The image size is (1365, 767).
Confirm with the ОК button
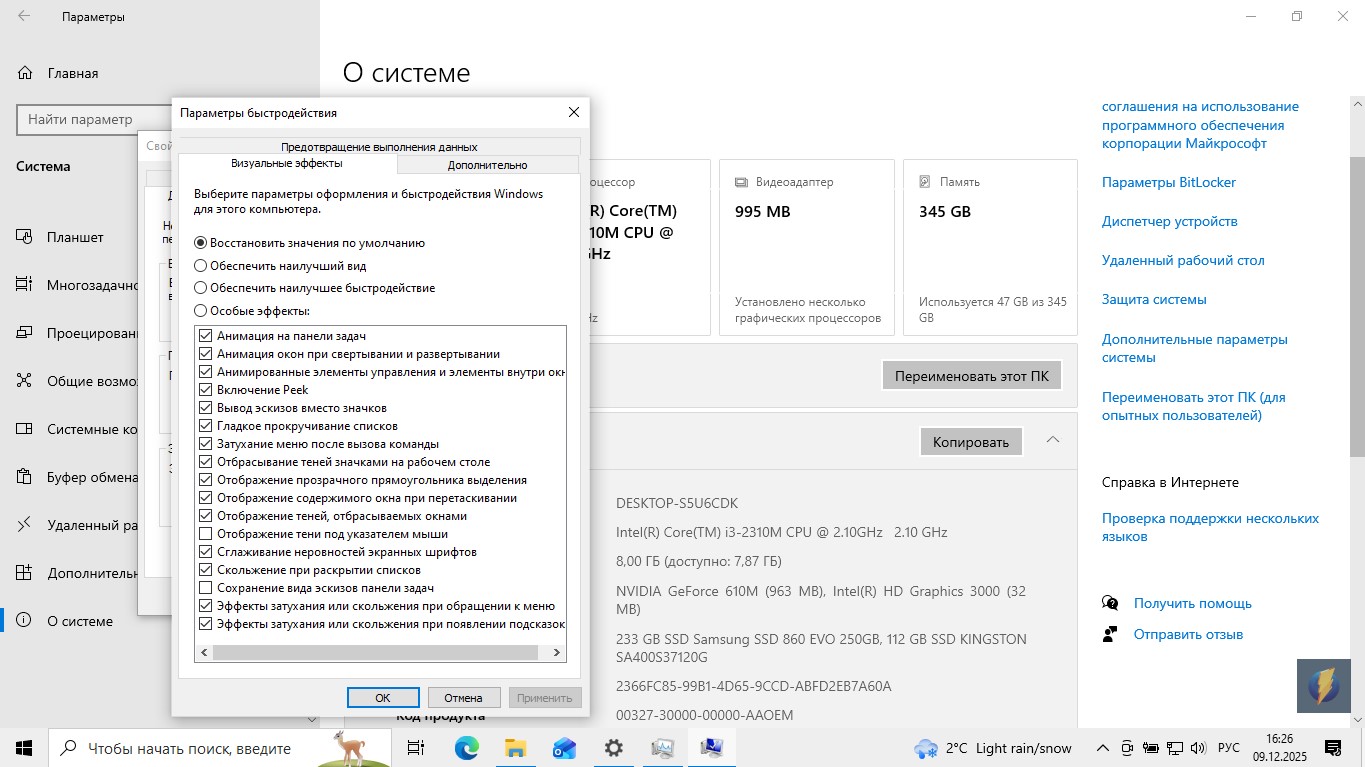pos(383,698)
